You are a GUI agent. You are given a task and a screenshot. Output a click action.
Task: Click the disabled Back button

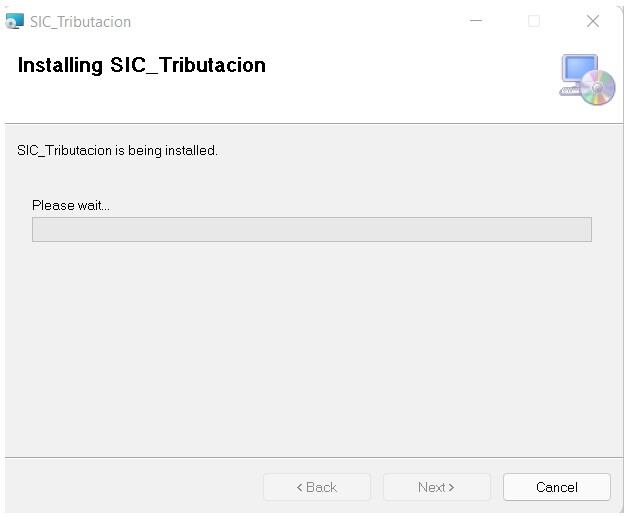316,487
